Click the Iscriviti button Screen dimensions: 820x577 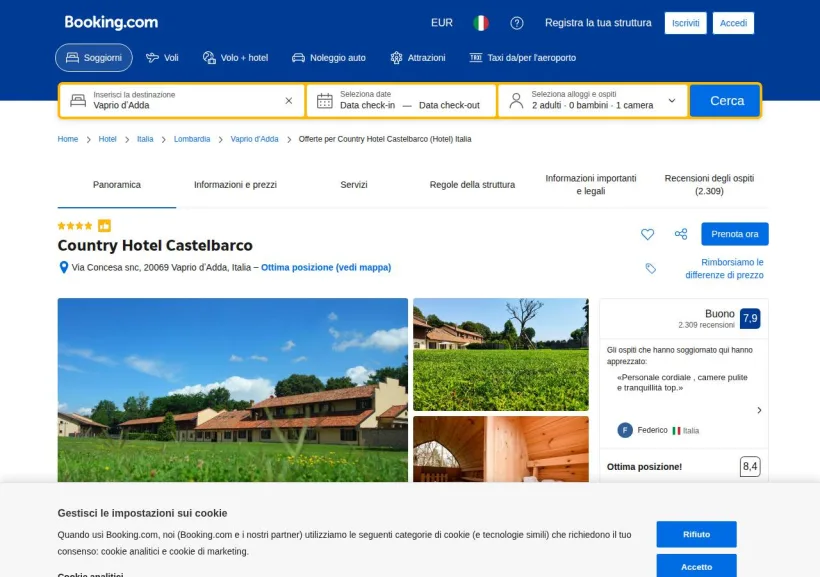[686, 23]
